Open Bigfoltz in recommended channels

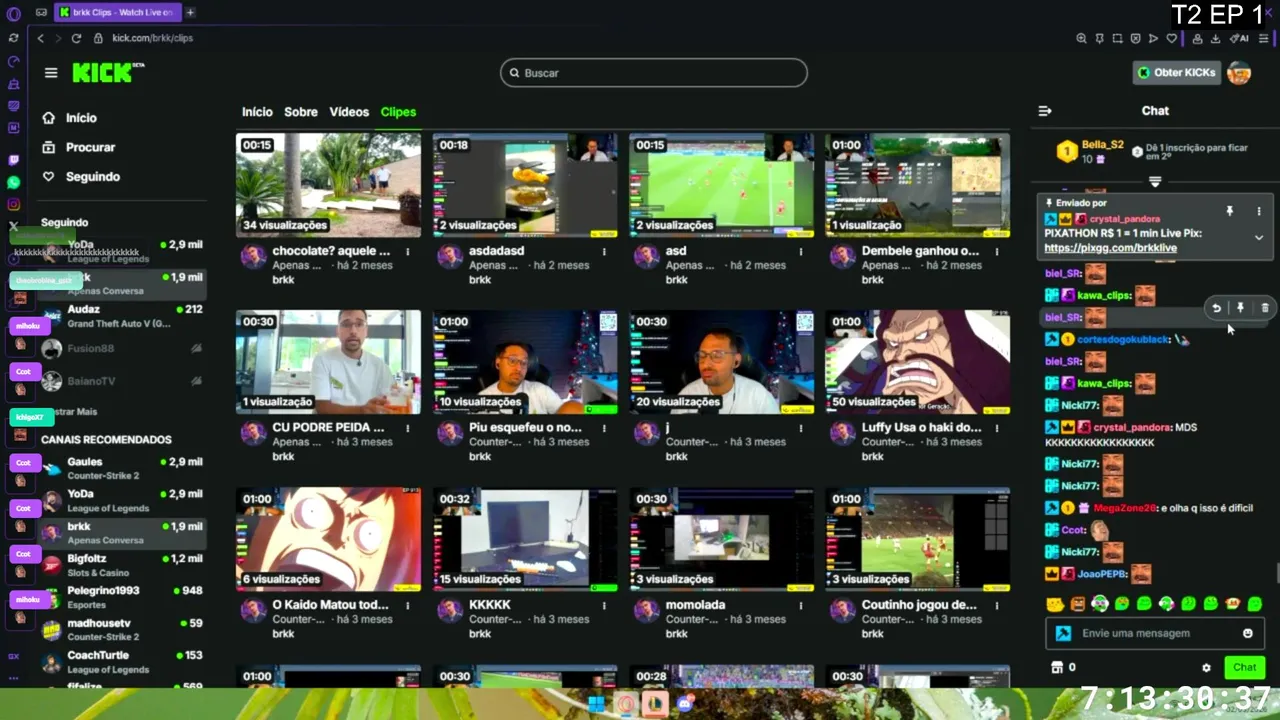tap(120, 565)
